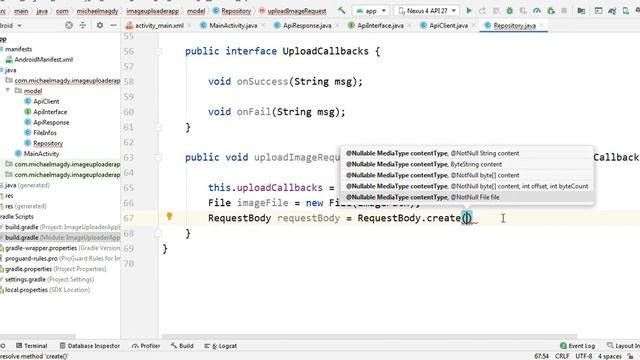Click the ApiInterface interface icon in tree
Image resolution: width=640 pixels, height=360 pixels.
pyautogui.click(x=28, y=111)
